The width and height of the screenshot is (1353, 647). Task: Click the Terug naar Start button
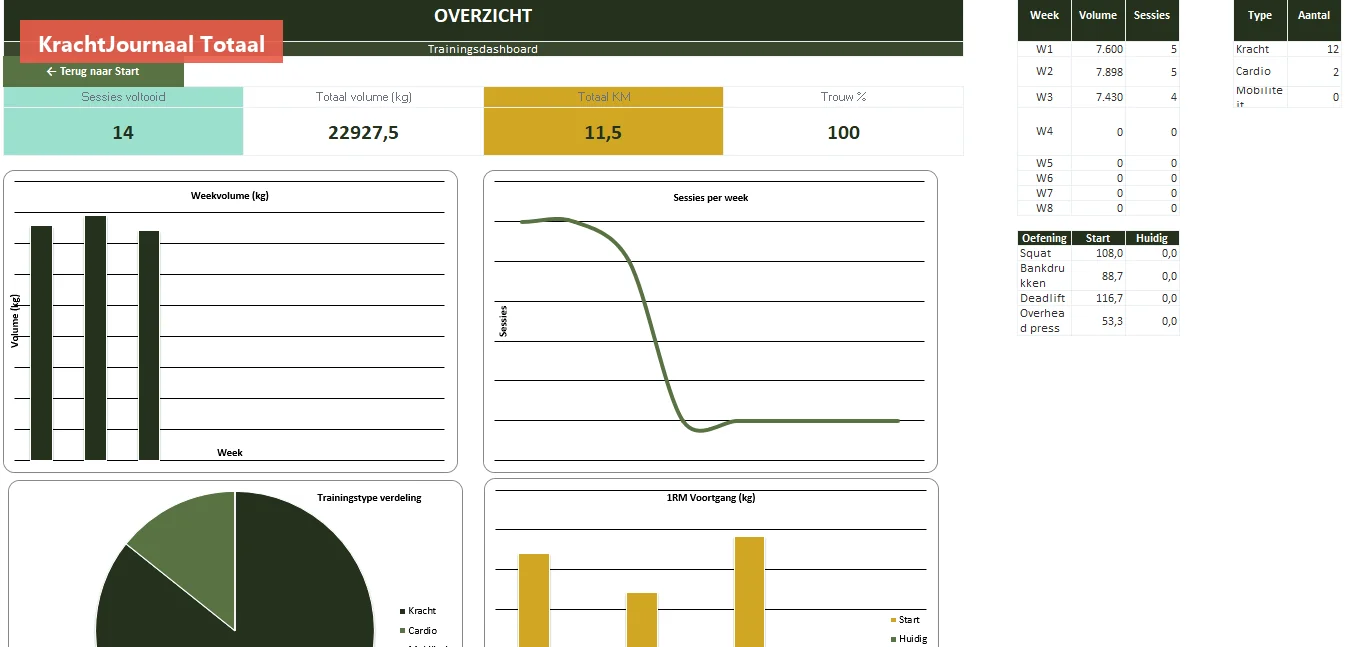93,72
